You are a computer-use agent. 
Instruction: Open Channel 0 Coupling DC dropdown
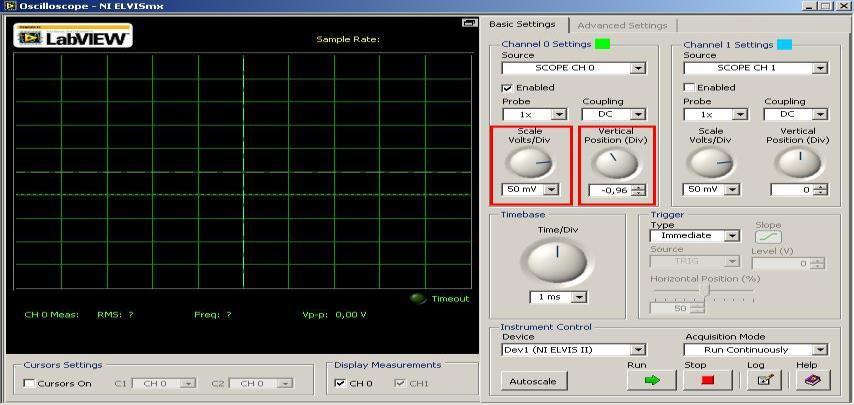click(x=613, y=114)
